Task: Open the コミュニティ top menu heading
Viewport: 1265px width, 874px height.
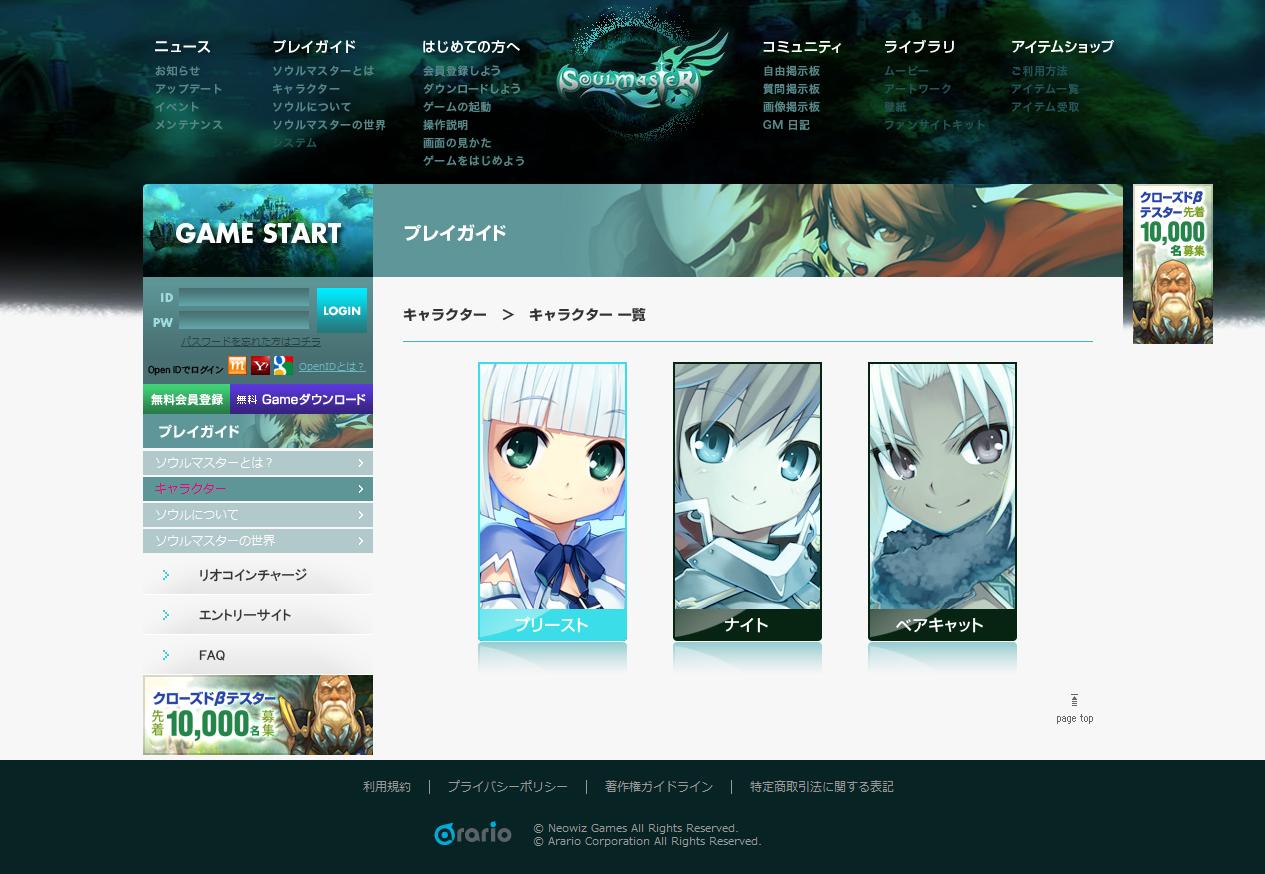Action: [x=802, y=47]
